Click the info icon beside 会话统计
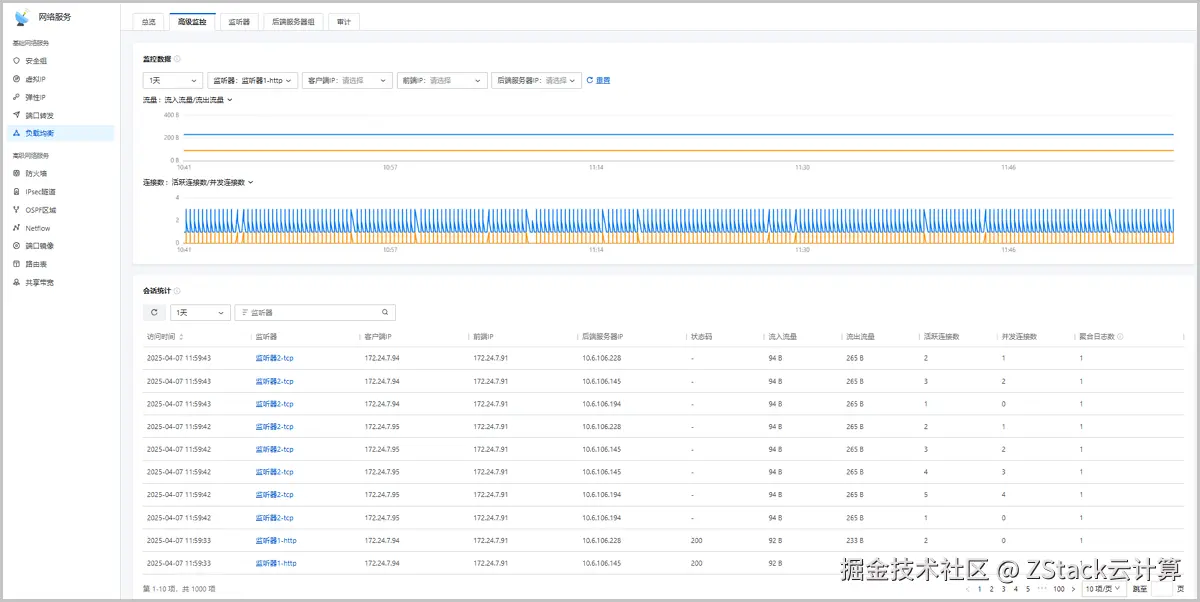 coord(177,291)
